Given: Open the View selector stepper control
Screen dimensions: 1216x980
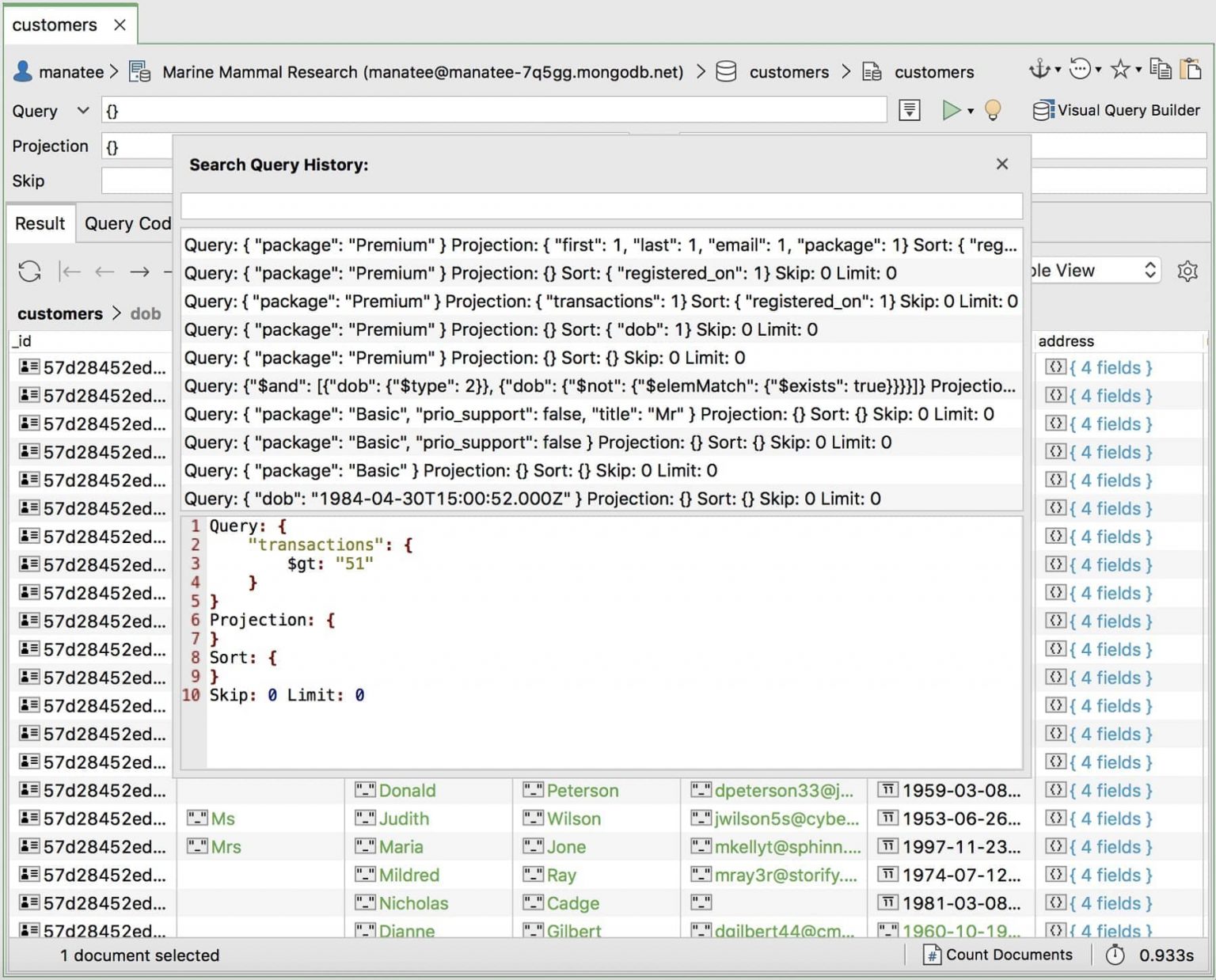Looking at the screenshot, I should click(1152, 270).
